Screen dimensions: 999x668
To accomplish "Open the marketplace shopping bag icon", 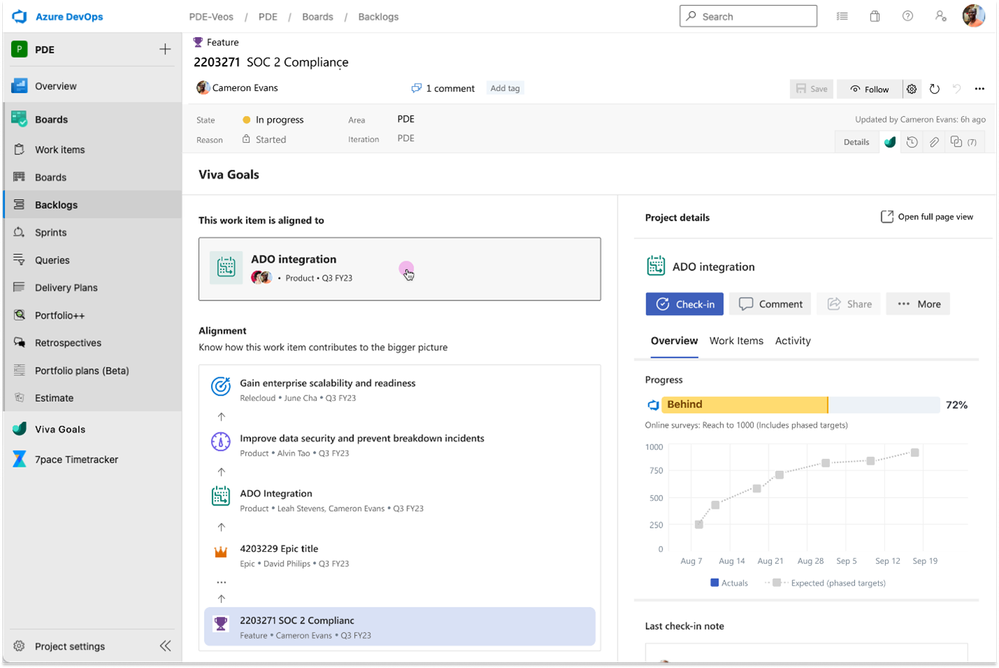I will point(875,17).
